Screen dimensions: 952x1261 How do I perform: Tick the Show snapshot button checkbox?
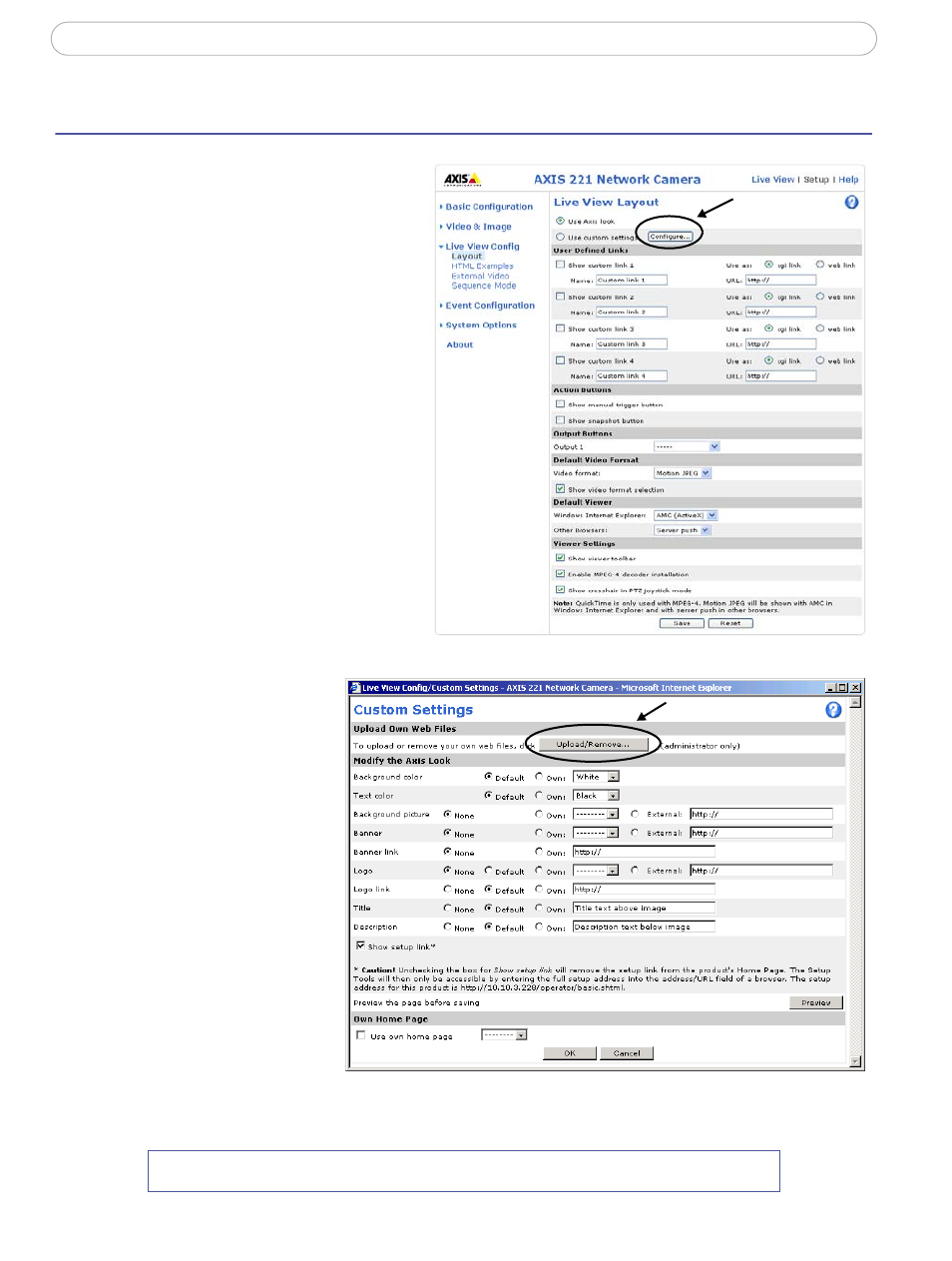point(560,420)
